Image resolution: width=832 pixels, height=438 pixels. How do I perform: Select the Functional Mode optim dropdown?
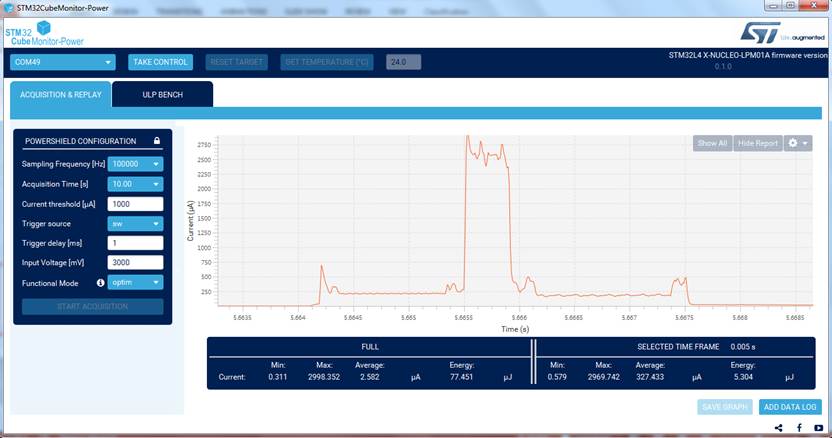(x=135, y=282)
